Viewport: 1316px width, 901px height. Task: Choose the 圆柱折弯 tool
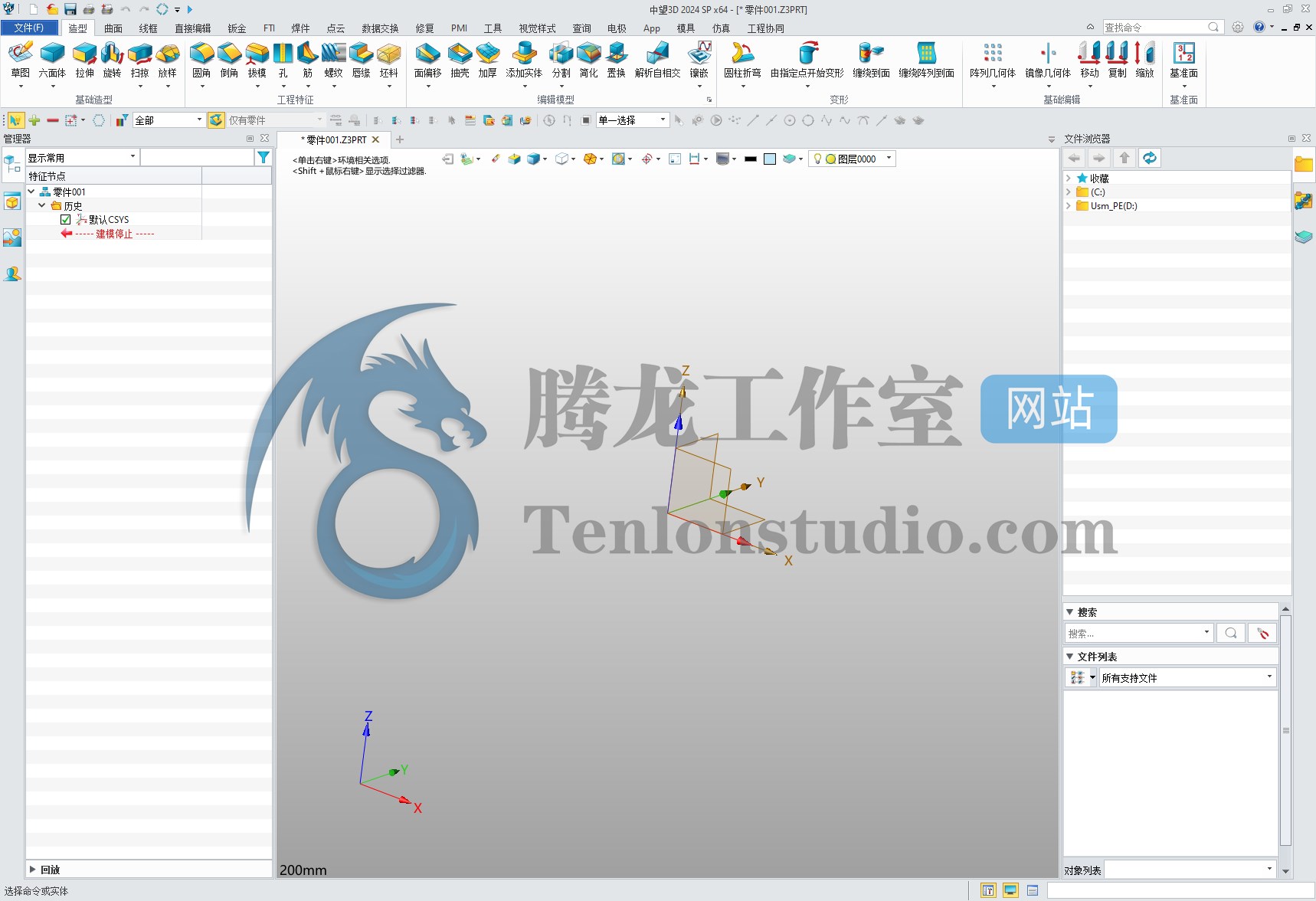coord(742,60)
